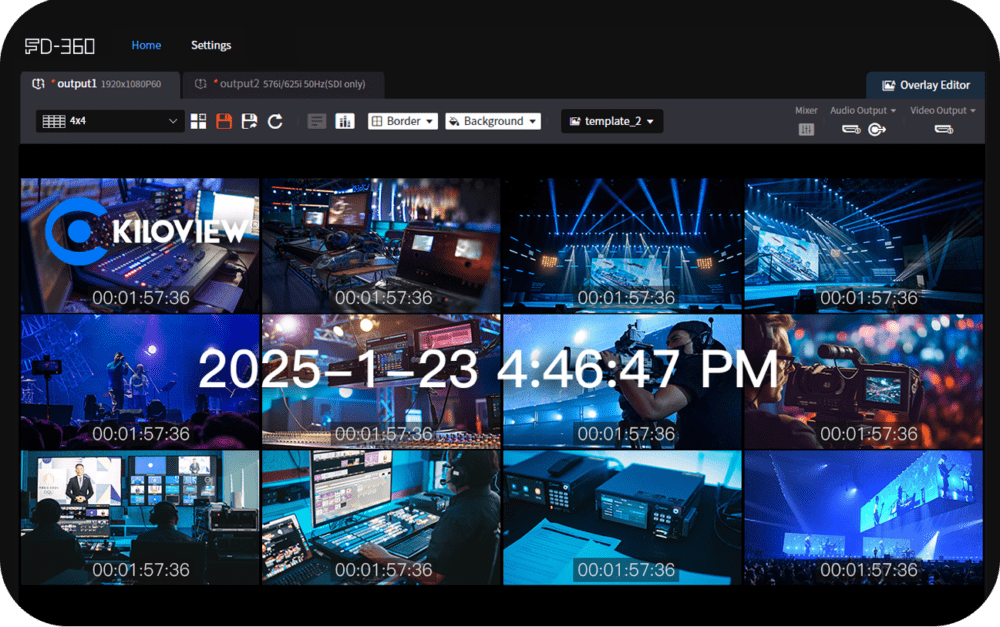Viewport: 1000px width, 627px height.
Task: Switch to the output2 tab
Action: click(x=283, y=85)
